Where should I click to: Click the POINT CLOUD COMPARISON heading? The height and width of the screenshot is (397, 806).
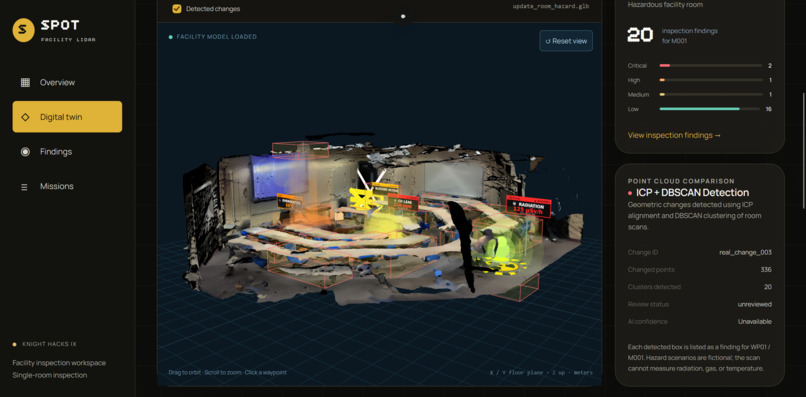pyautogui.click(x=681, y=181)
